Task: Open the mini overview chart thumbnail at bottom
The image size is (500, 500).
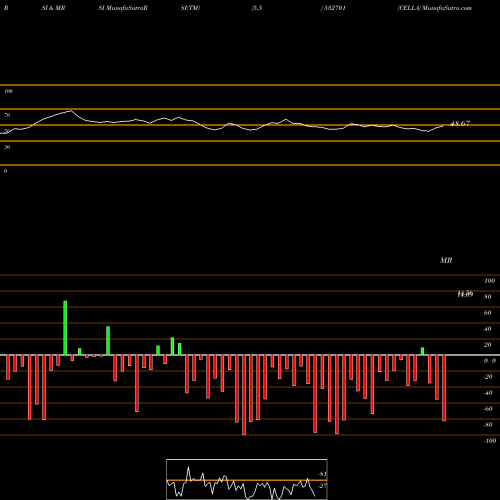Action: point(247,479)
